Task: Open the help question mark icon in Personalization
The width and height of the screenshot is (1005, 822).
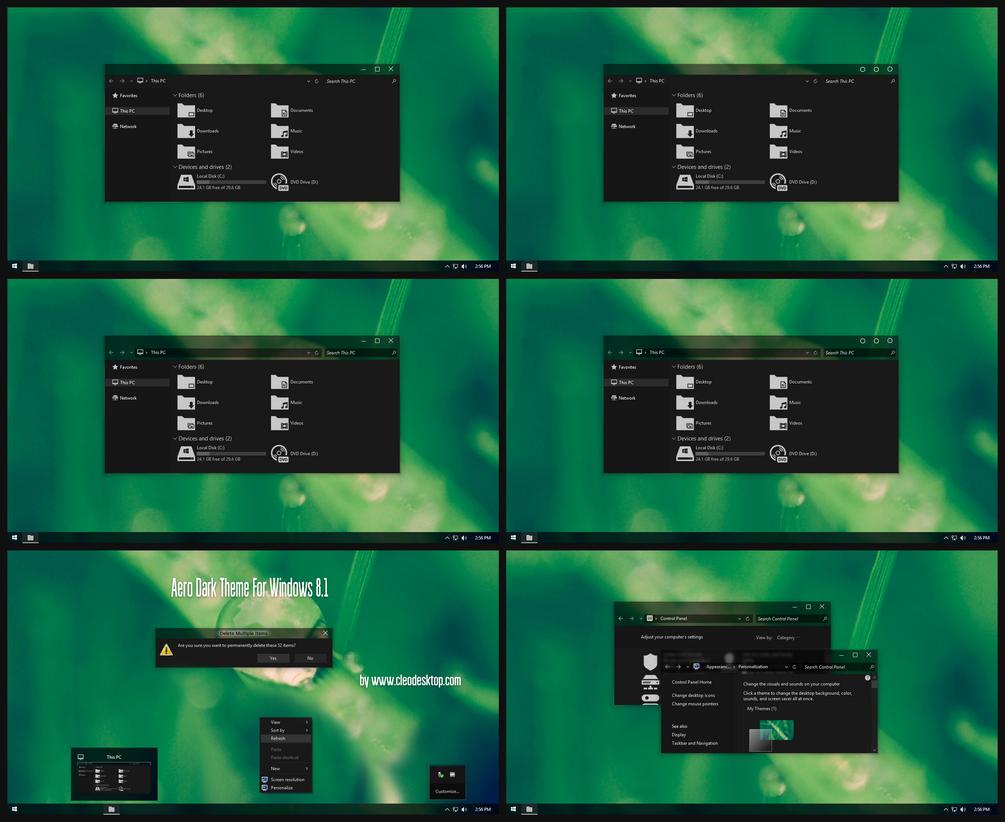Action: [x=868, y=678]
